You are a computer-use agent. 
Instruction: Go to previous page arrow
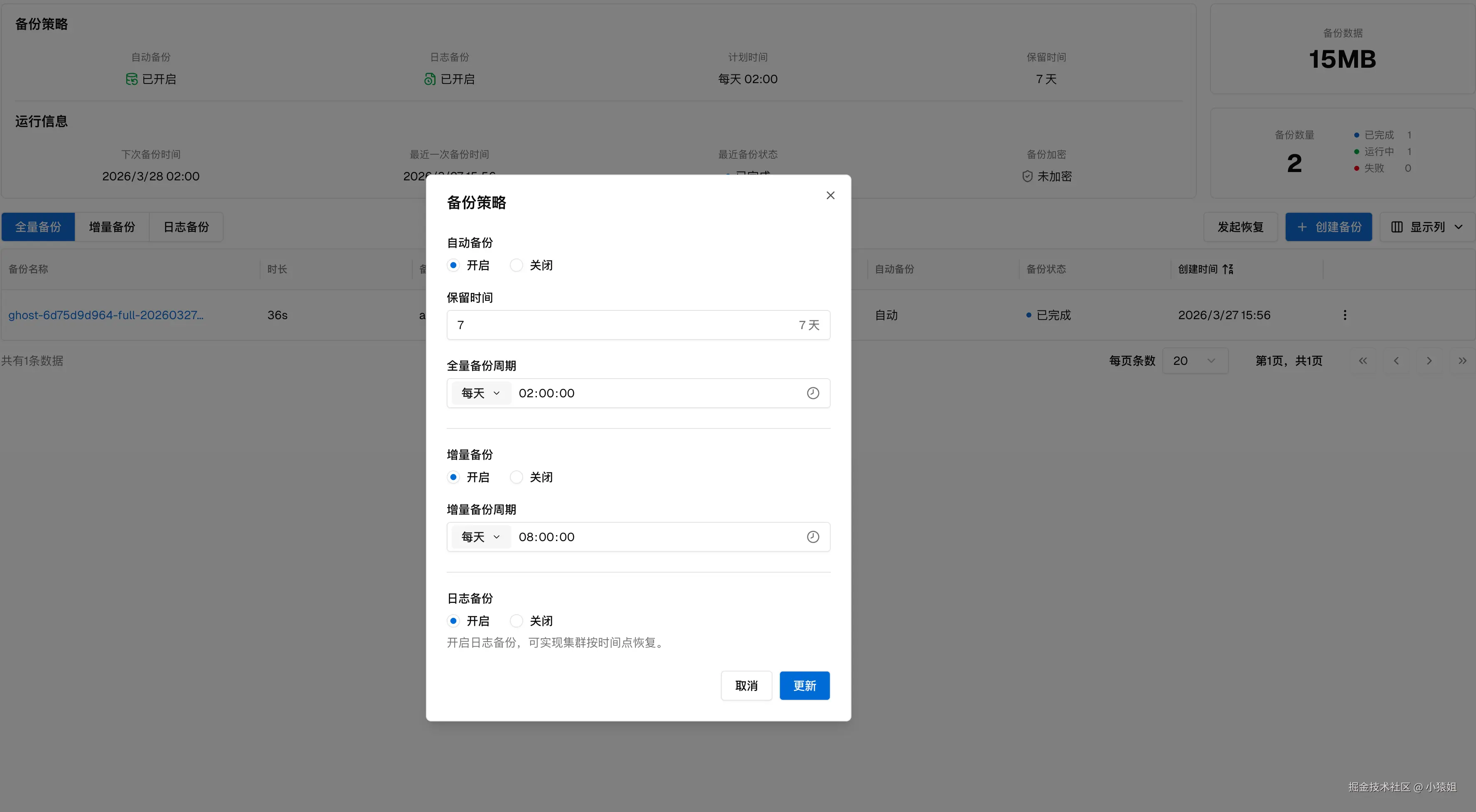tap(1396, 361)
